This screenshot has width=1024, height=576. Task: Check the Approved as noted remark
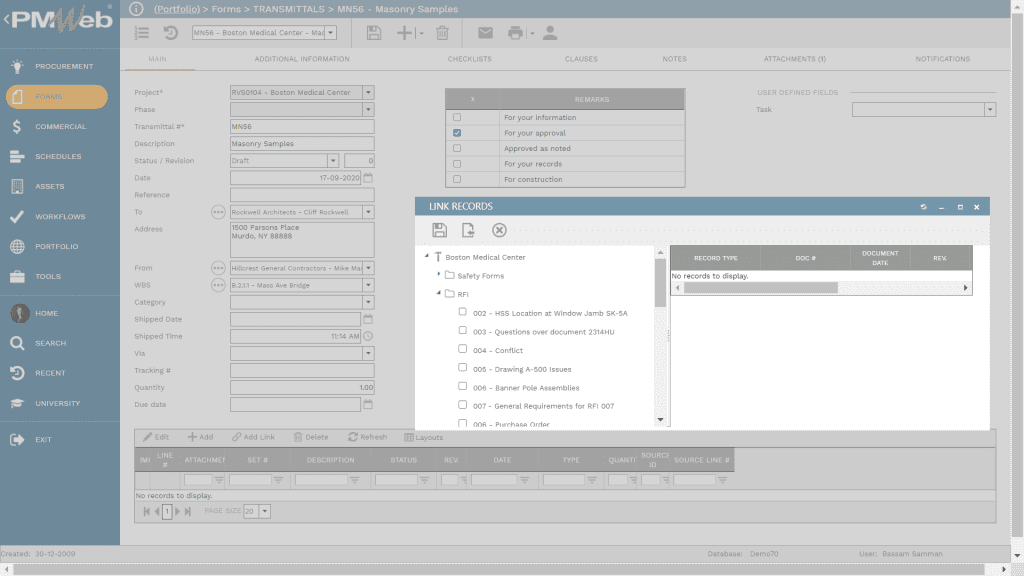(x=457, y=148)
